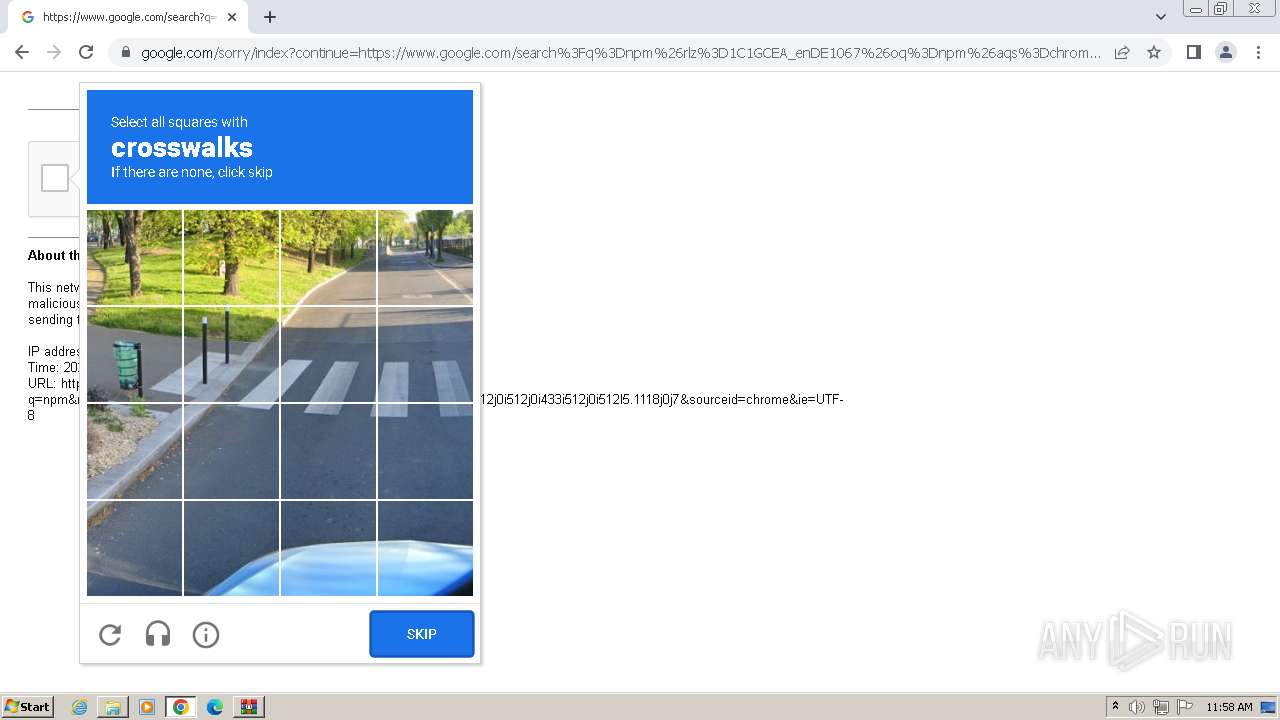The height and width of the screenshot is (720, 1280).
Task: Go forward in browser history
Action: 54,52
